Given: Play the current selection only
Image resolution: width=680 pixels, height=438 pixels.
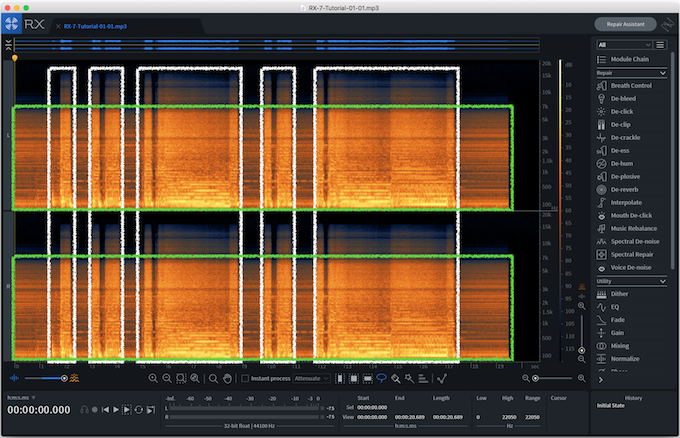Looking at the screenshot, I should coord(127,410).
